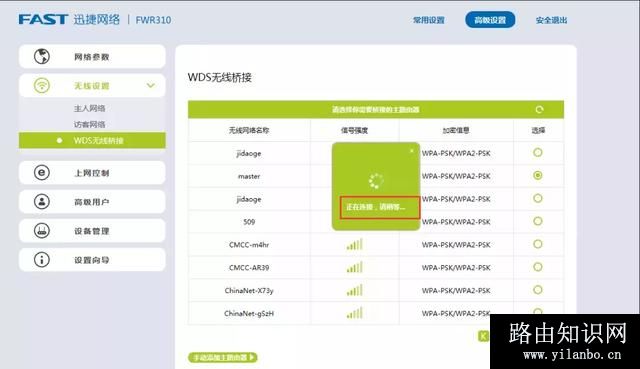
Task: Click the wireless settings Wi-Fi icon
Action: (x=42, y=85)
